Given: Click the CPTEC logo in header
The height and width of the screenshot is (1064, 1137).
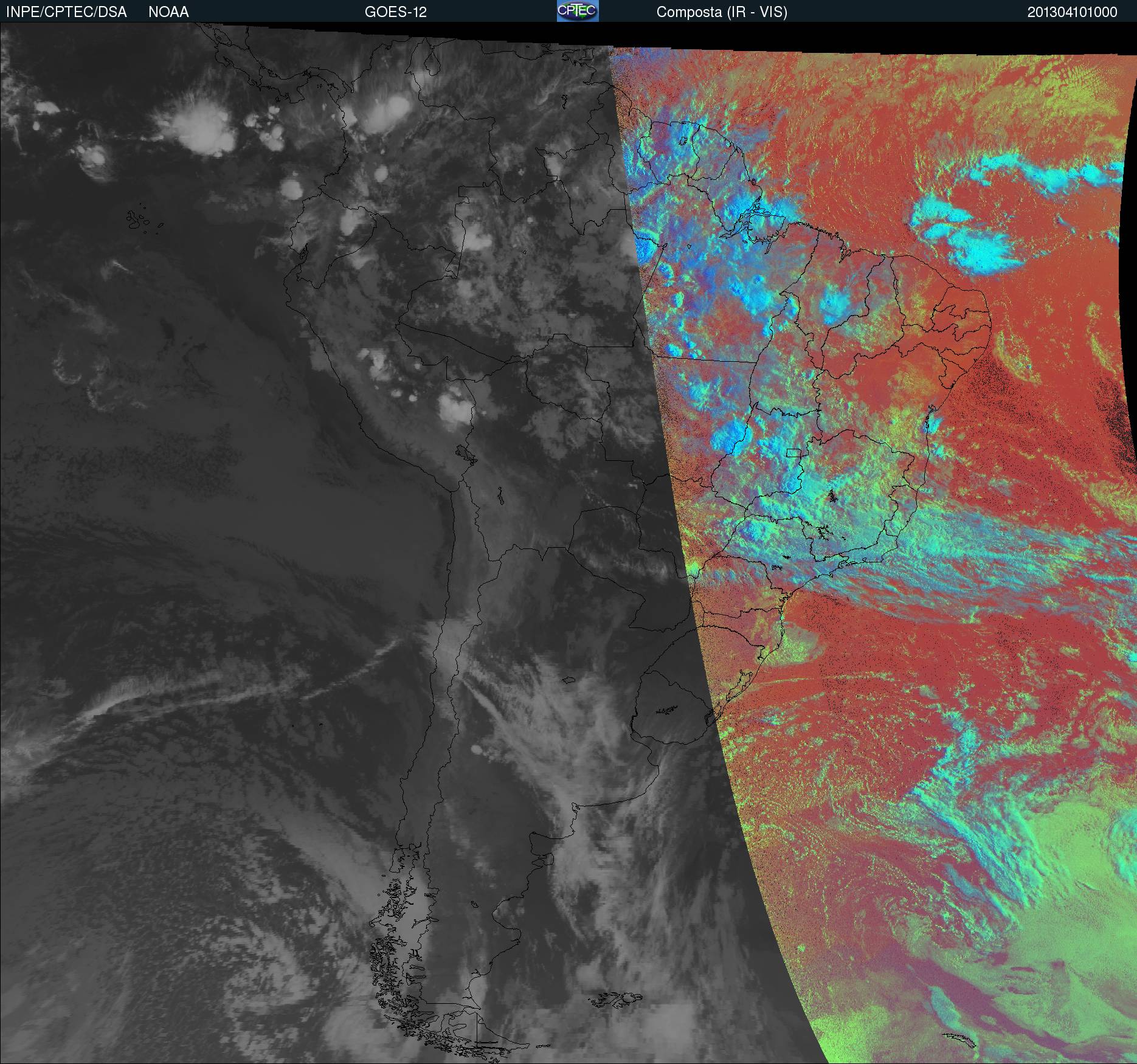Looking at the screenshot, I should [x=578, y=11].
